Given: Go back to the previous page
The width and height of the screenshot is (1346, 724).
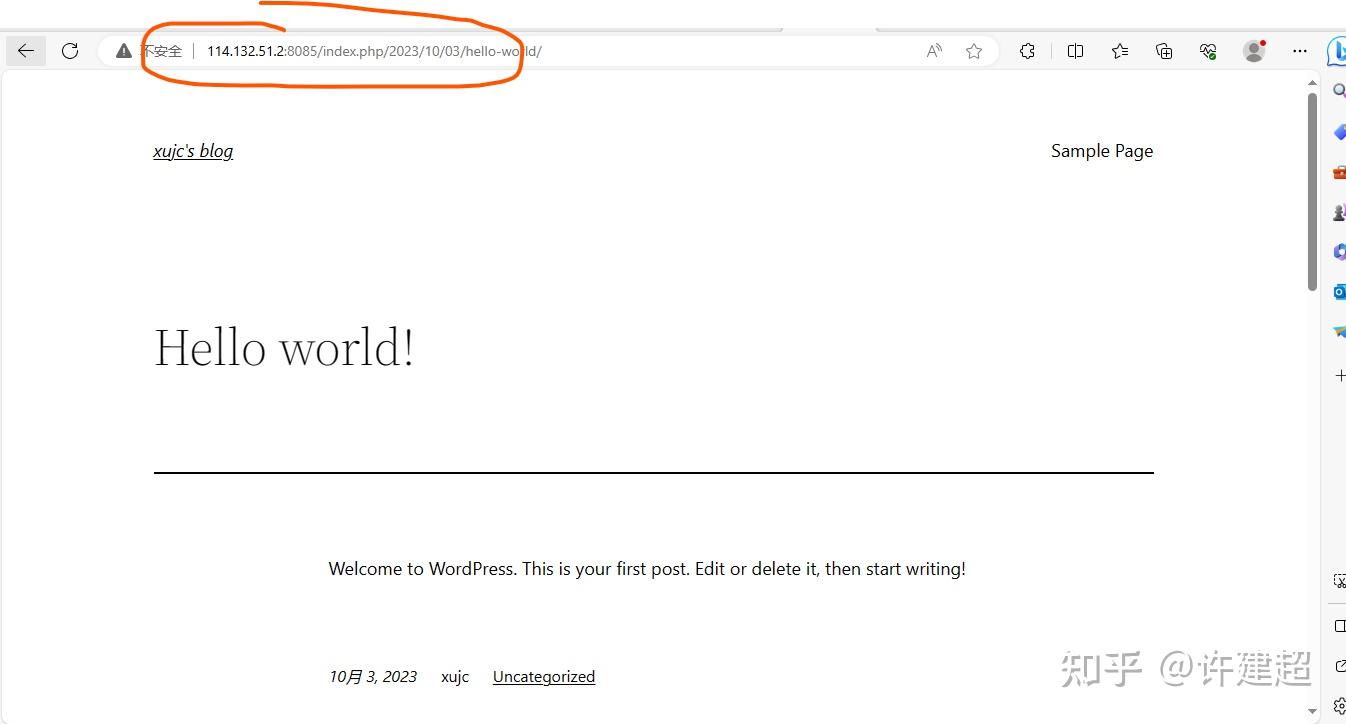Looking at the screenshot, I should pos(26,51).
